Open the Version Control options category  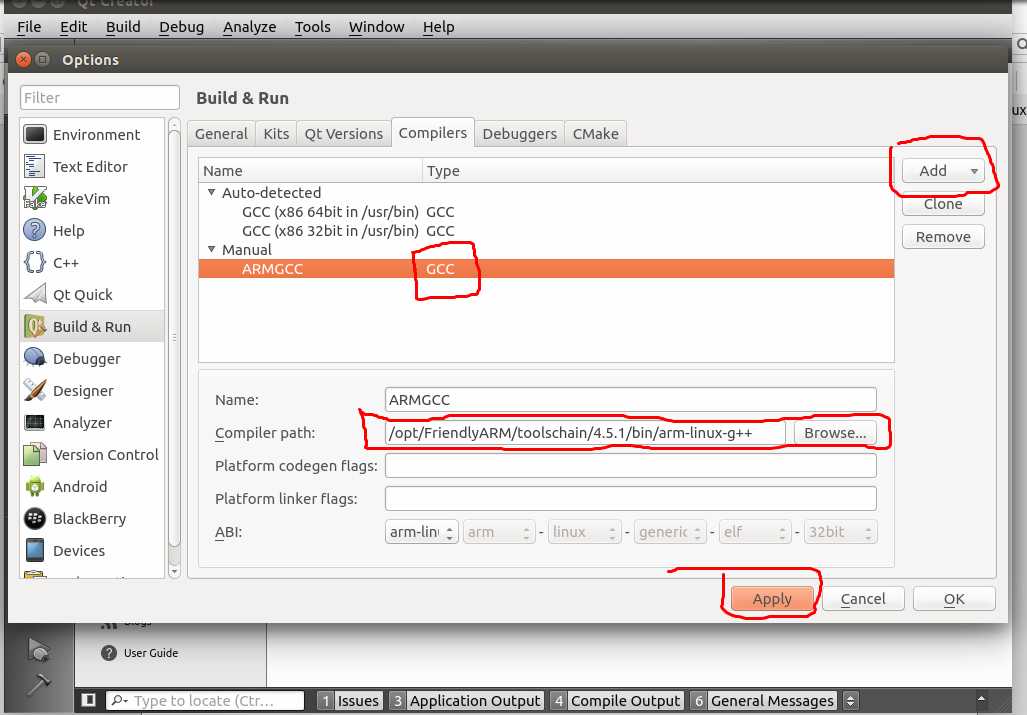(92, 454)
